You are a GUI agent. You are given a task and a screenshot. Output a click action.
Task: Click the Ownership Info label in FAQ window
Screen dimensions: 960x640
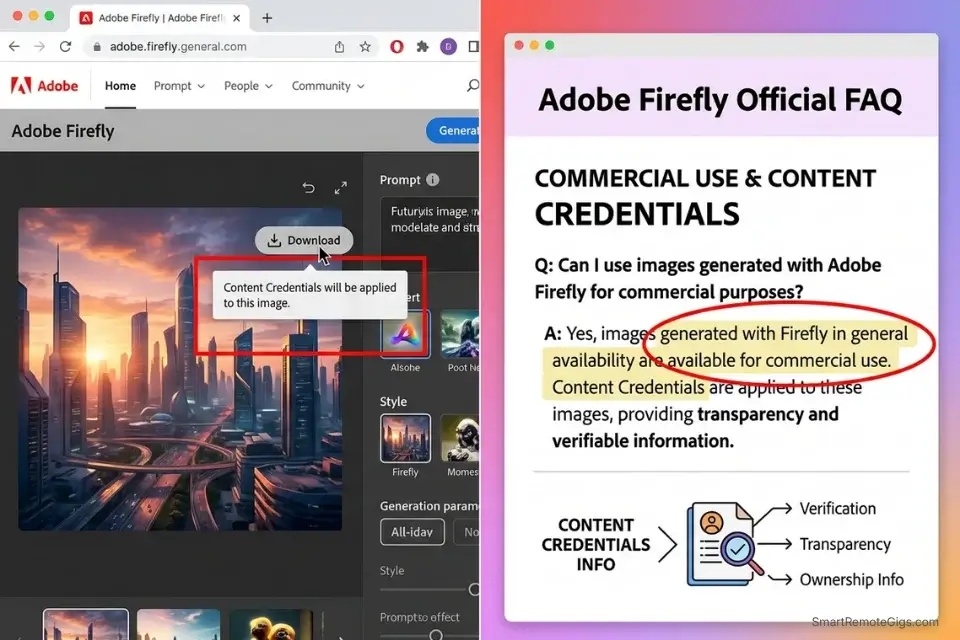[x=852, y=579]
